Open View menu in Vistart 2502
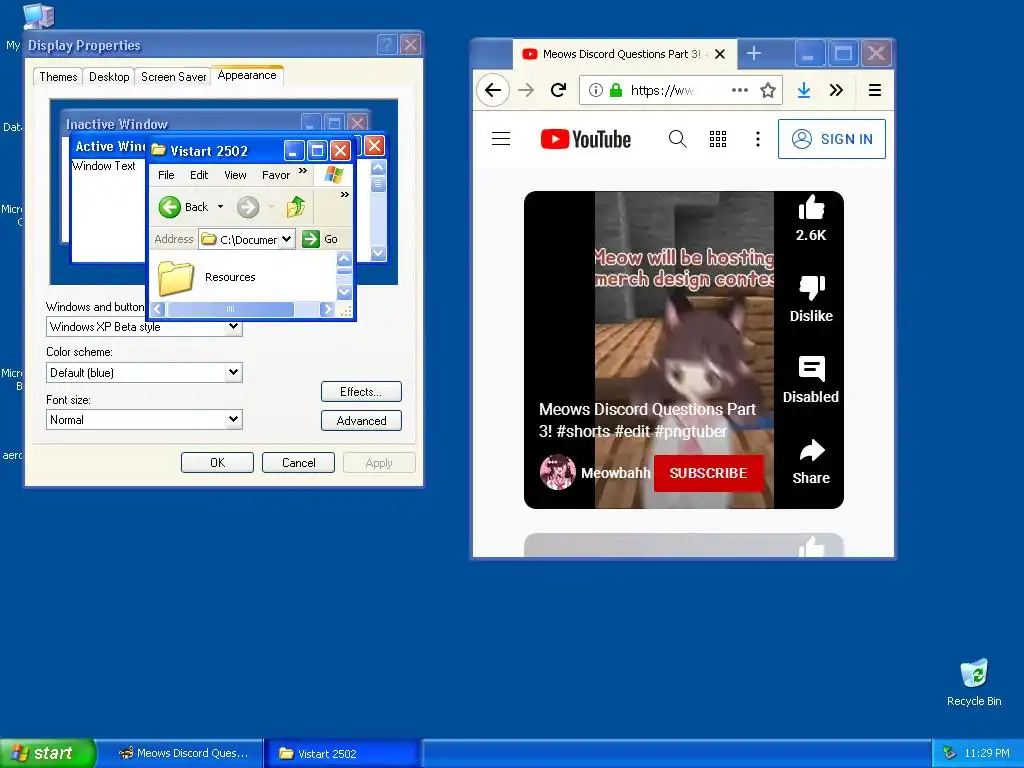 coord(235,175)
